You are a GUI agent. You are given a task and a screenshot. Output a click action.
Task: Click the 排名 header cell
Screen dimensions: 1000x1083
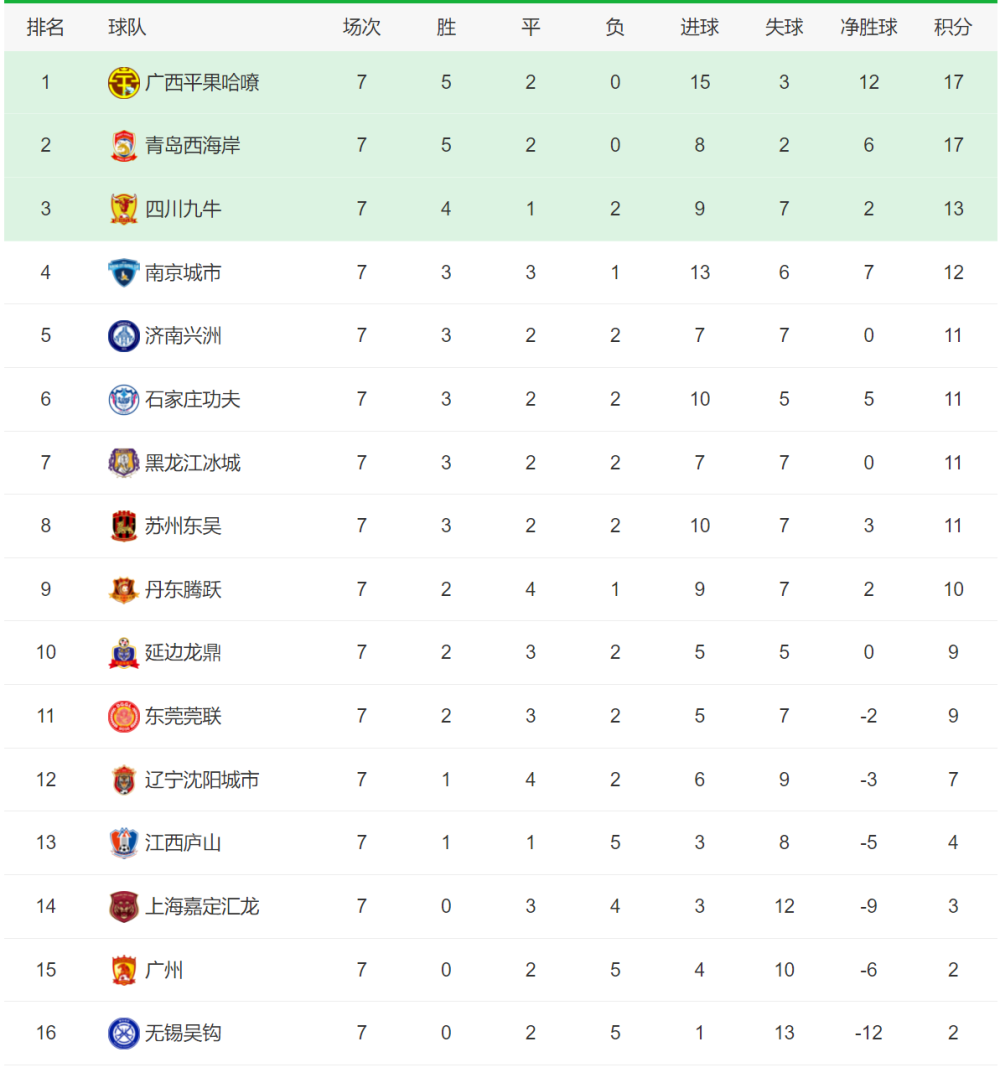click(46, 28)
